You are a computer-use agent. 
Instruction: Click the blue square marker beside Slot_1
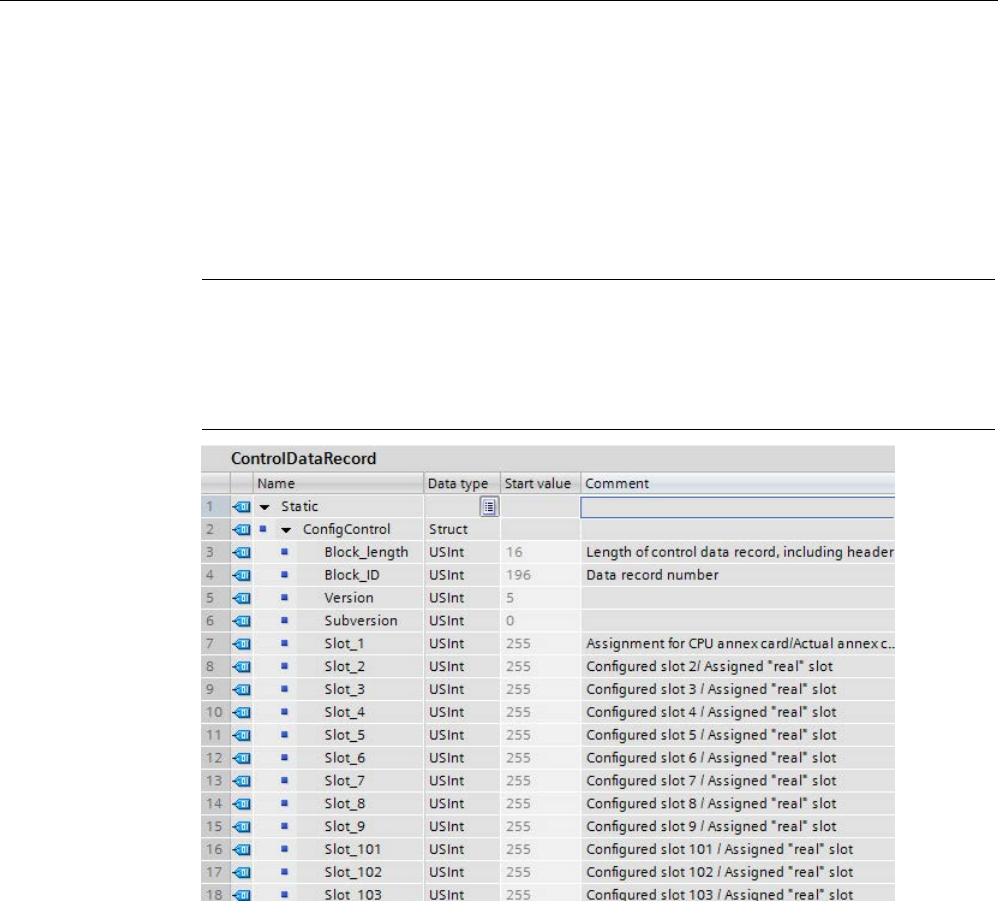click(285, 644)
